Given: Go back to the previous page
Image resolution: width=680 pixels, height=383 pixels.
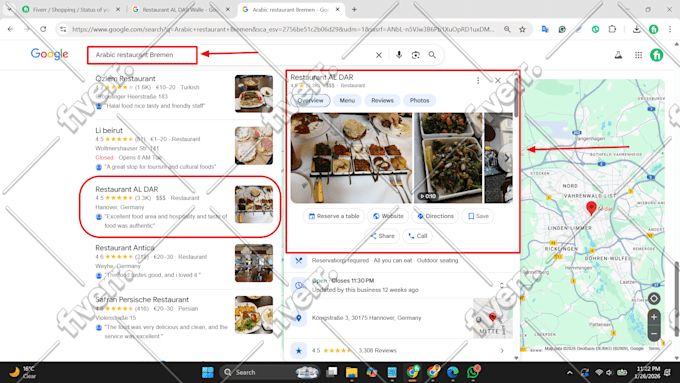Looking at the screenshot, I should (x=11, y=29).
